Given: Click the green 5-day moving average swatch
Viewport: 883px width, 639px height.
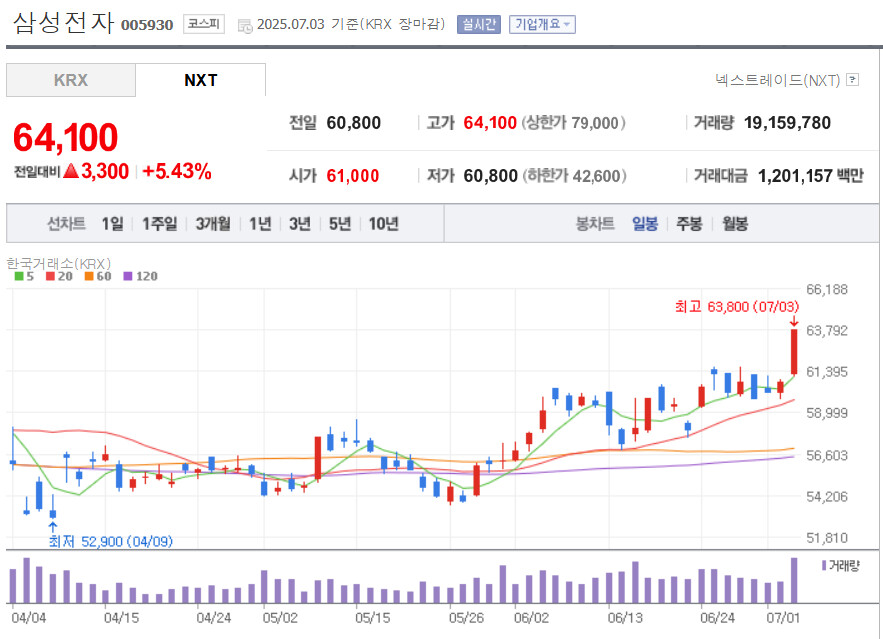Looking at the screenshot, I should [19, 276].
